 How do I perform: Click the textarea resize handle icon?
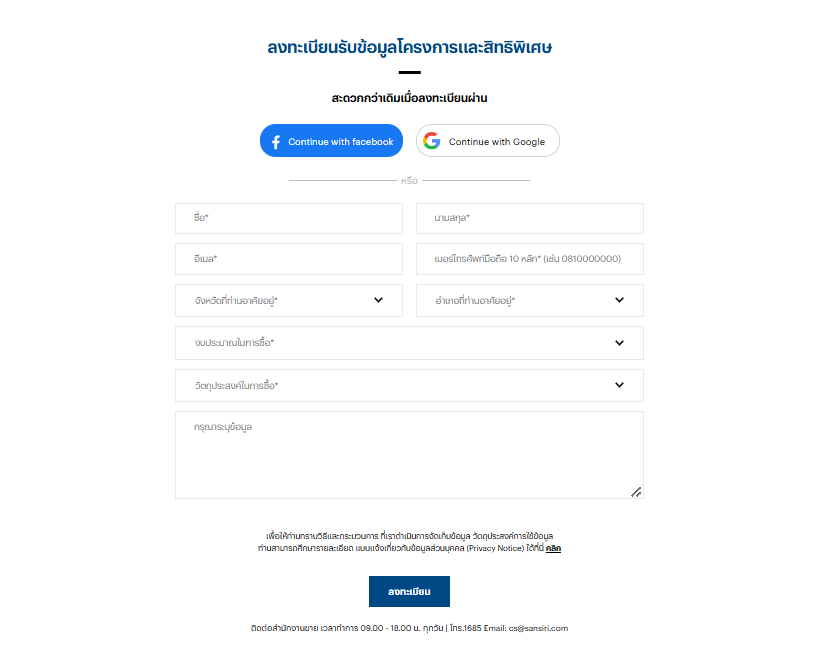click(636, 492)
